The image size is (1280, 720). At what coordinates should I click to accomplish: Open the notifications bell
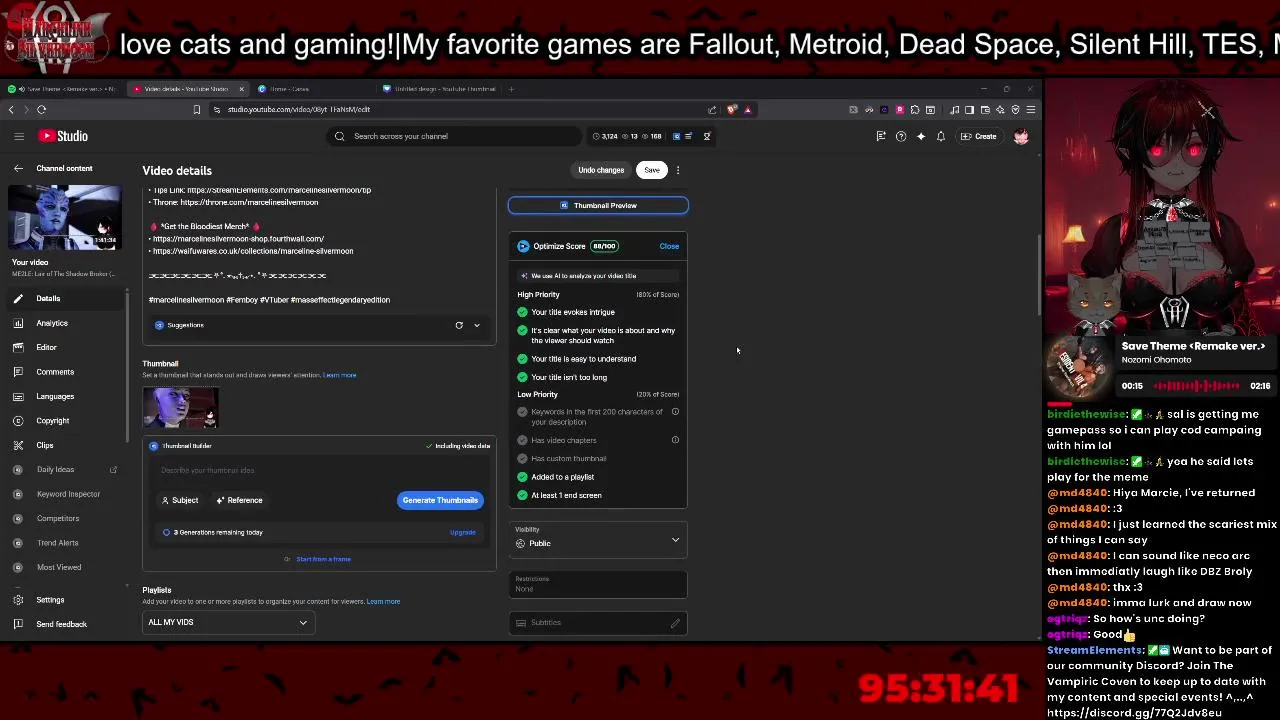click(941, 136)
